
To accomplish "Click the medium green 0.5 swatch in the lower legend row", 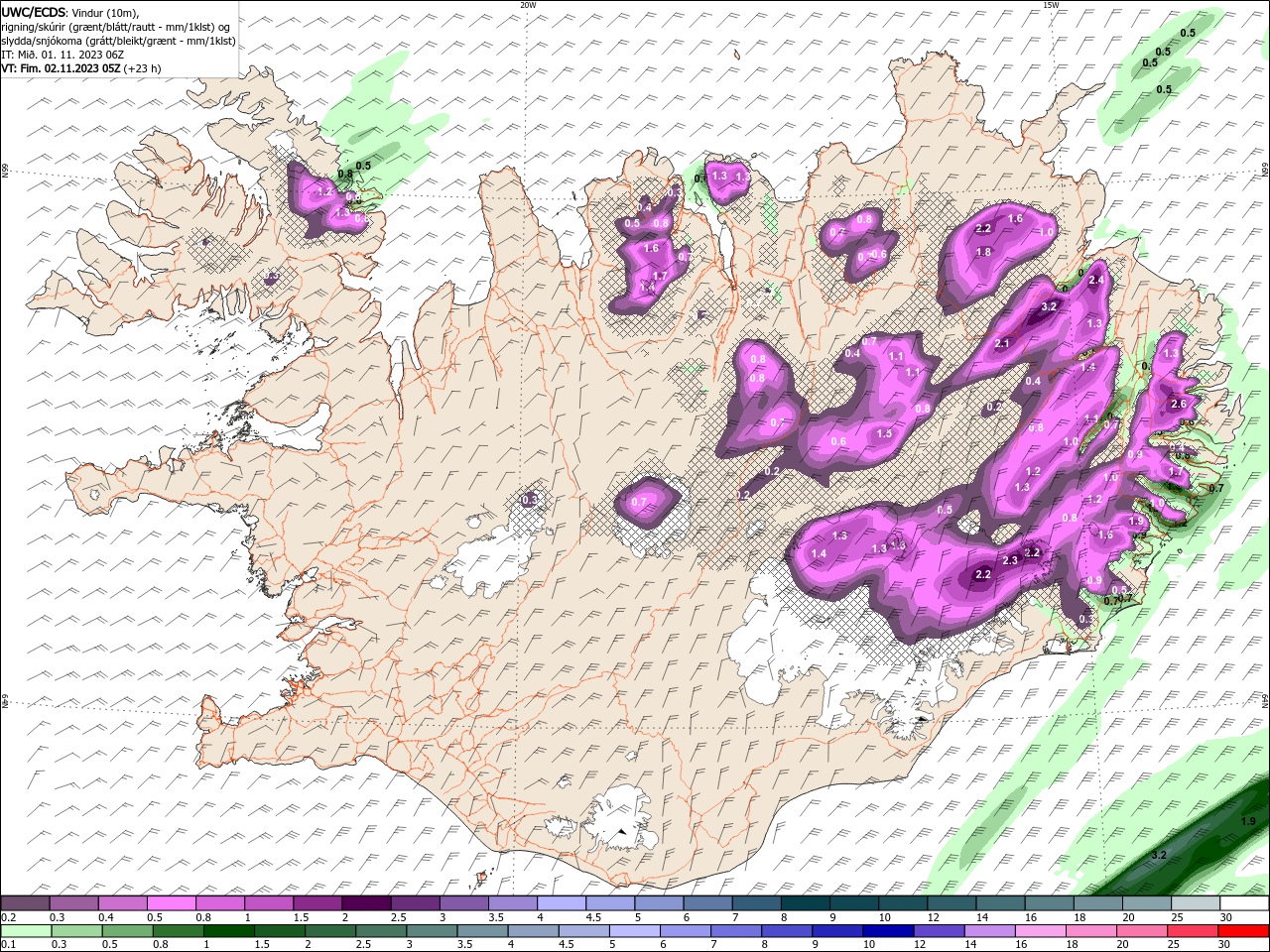I will pos(128,931).
